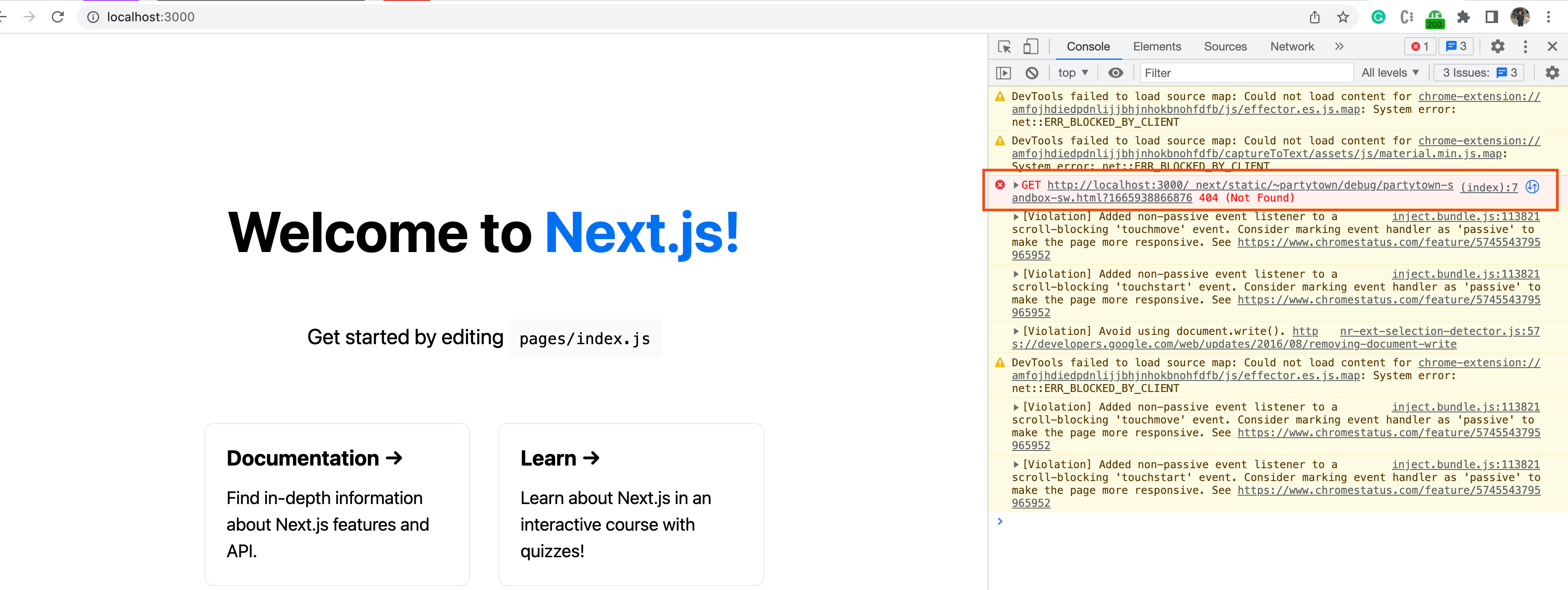The width and height of the screenshot is (1568, 590).
Task: Open partytown-sandbox-sw.html 404 URL
Action: [1232, 191]
